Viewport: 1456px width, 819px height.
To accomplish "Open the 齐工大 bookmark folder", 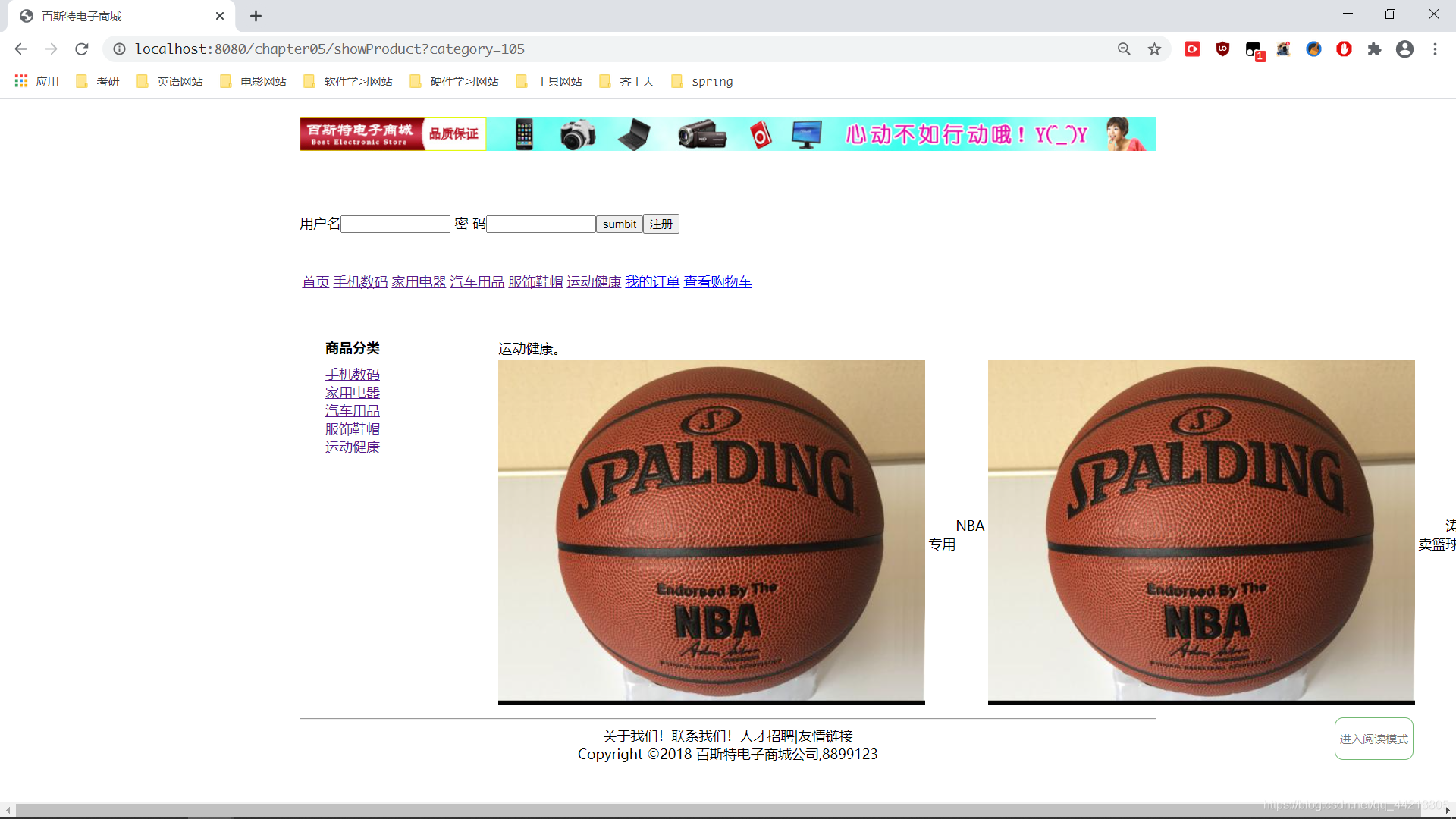I will [626, 81].
